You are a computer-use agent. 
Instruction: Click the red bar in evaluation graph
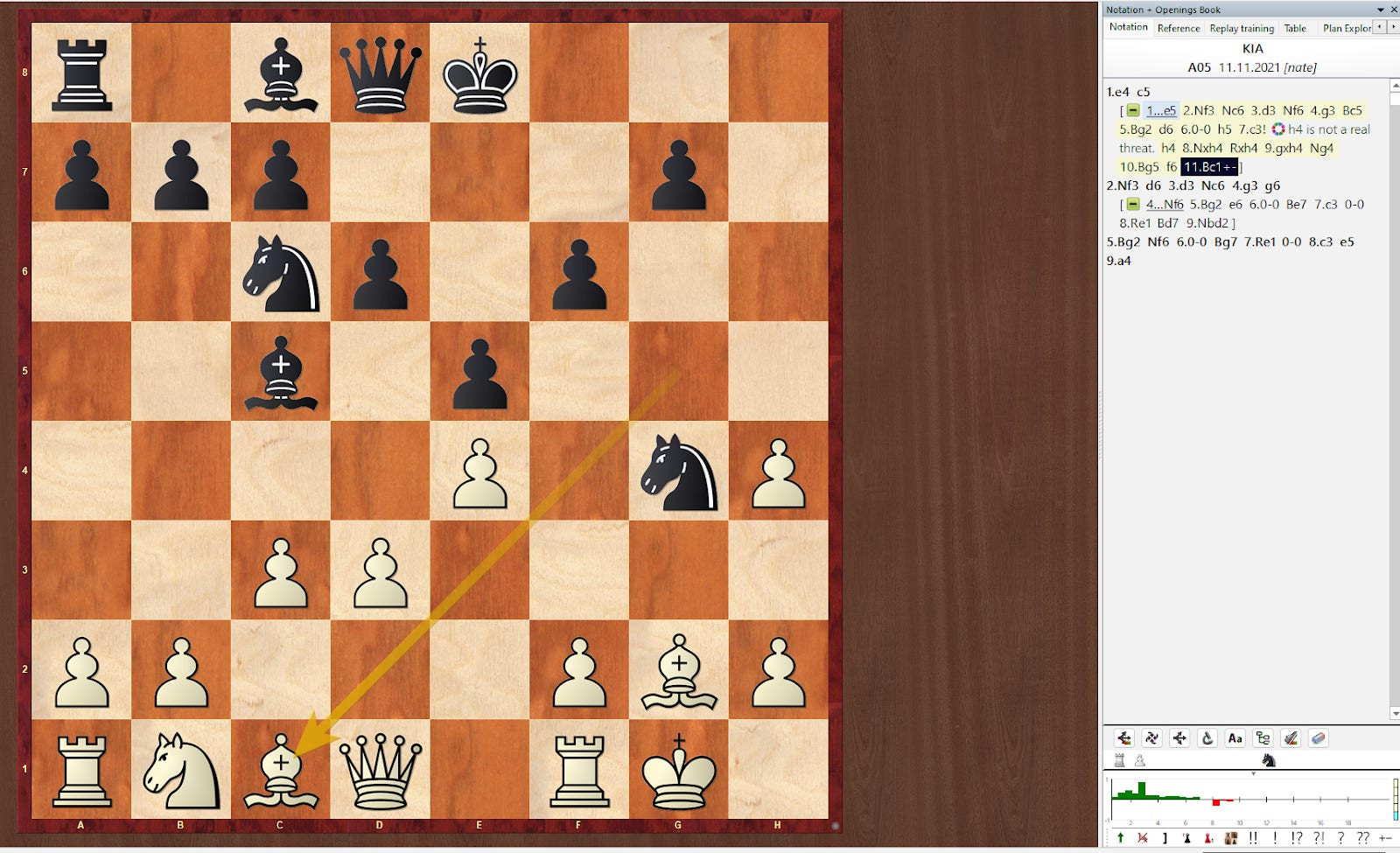(x=1216, y=802)
